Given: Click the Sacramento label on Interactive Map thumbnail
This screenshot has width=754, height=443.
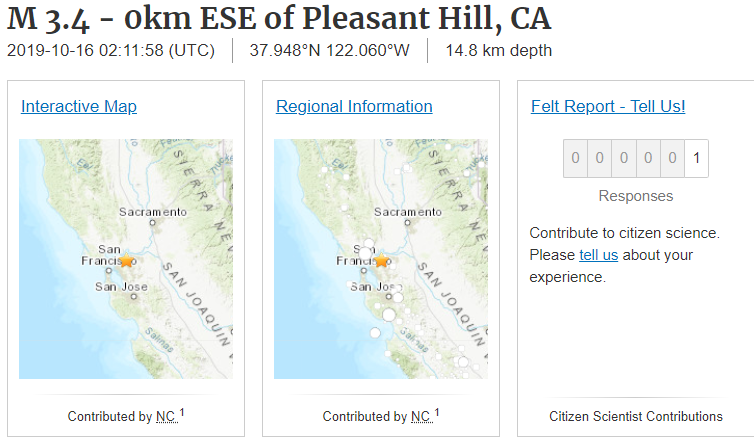Looking at the screenshot, I should (x=153, y=212).
